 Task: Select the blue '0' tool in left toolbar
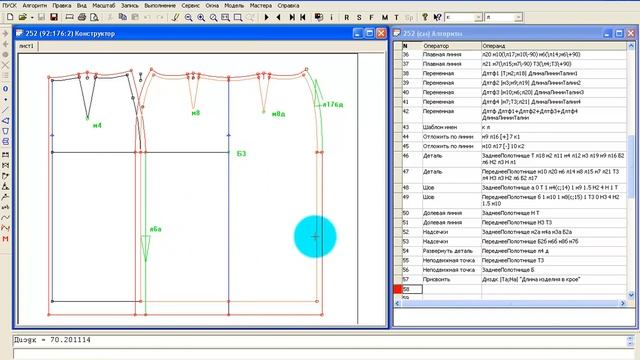5,89
